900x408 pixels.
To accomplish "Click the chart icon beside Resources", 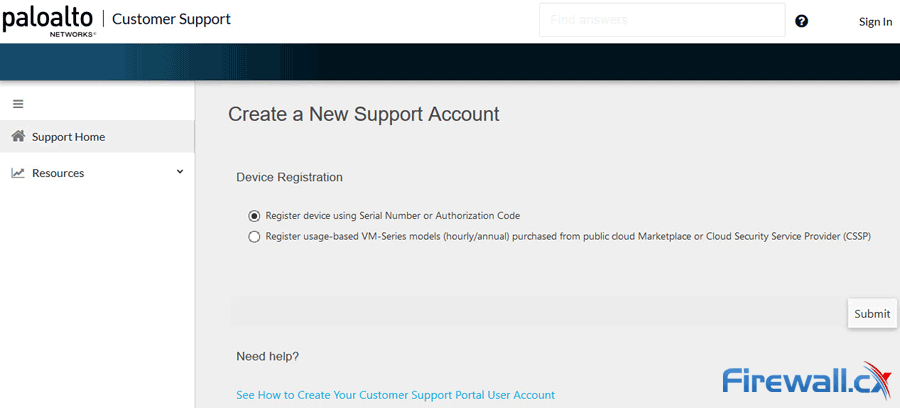I will [x=18, y=173].
